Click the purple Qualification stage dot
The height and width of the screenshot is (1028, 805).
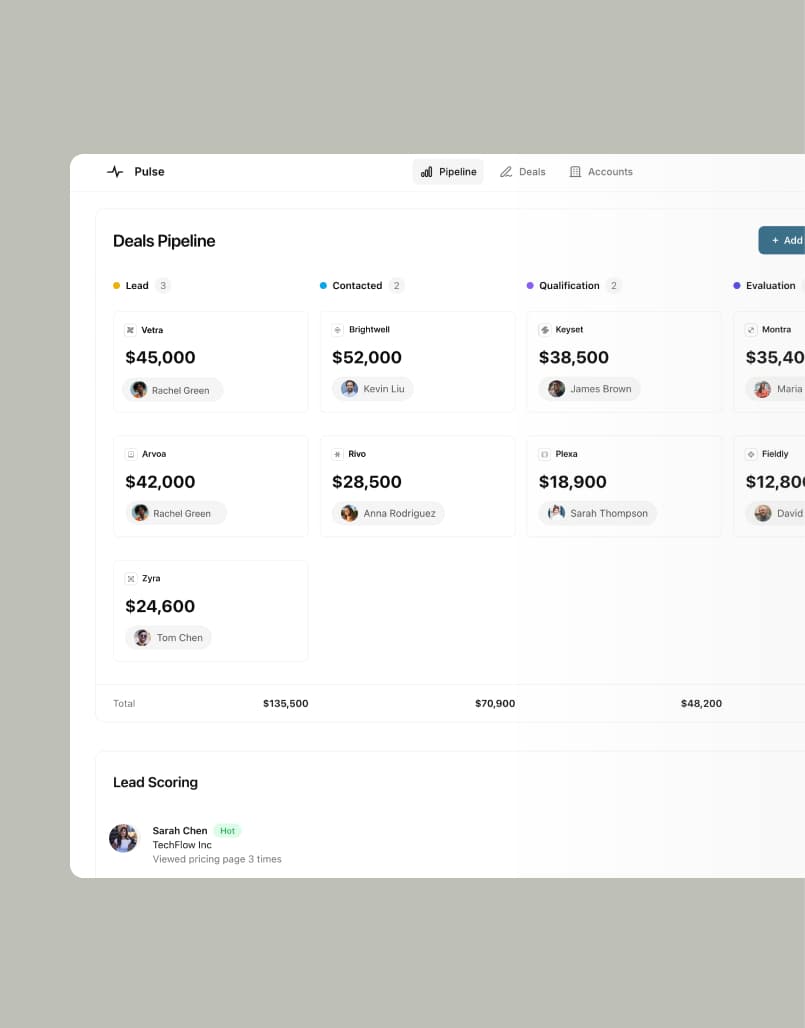tap(530, 286)
